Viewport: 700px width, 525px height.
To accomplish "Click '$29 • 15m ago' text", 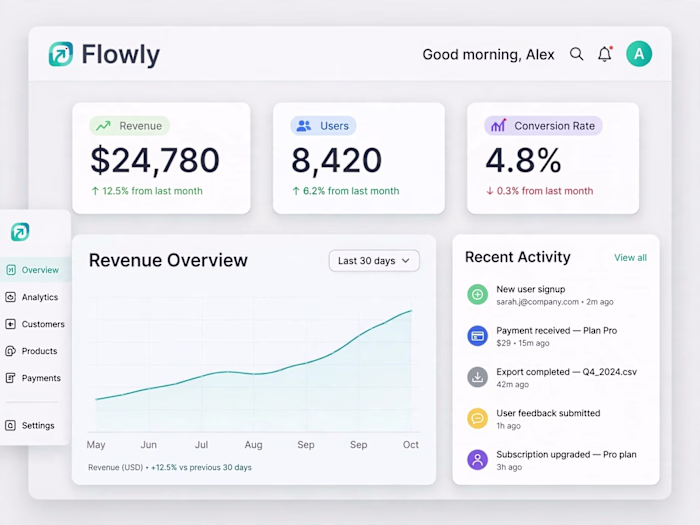I will point(523,343).
